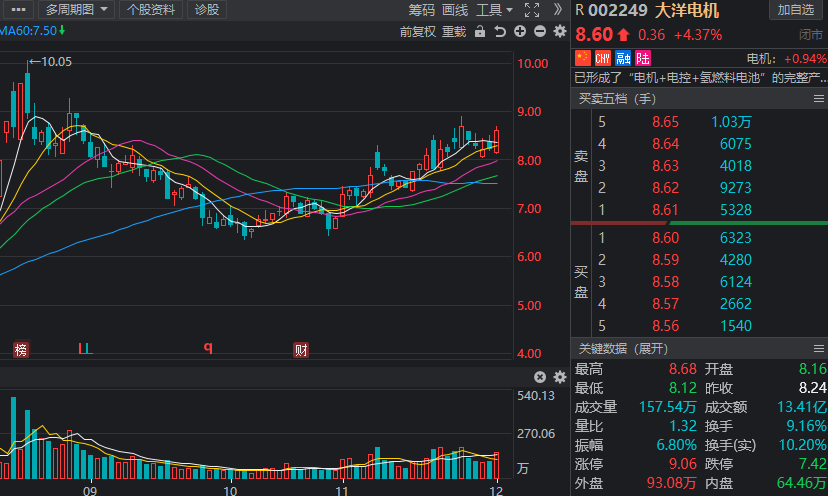The image size is (828, 496).
Task: Click the fullscreen expand icon
Action: point(532,10)
